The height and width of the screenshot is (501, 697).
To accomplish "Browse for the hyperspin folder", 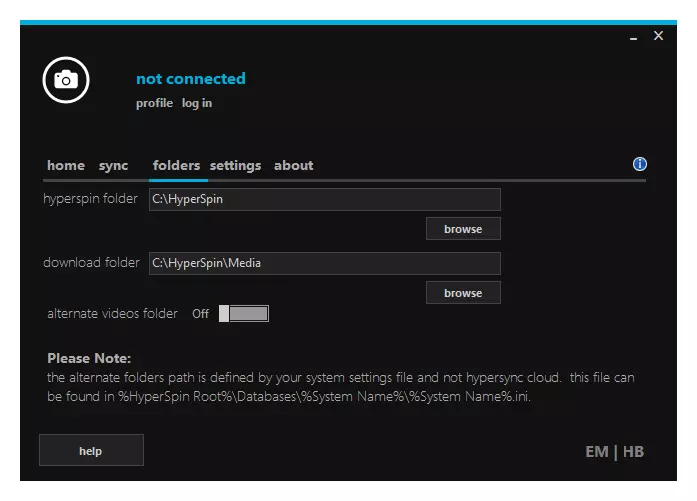I will coord(463,229).
